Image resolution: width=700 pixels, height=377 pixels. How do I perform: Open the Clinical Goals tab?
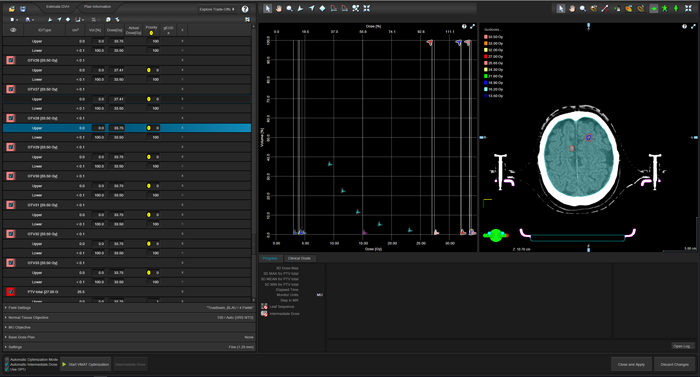pos(299,258)
